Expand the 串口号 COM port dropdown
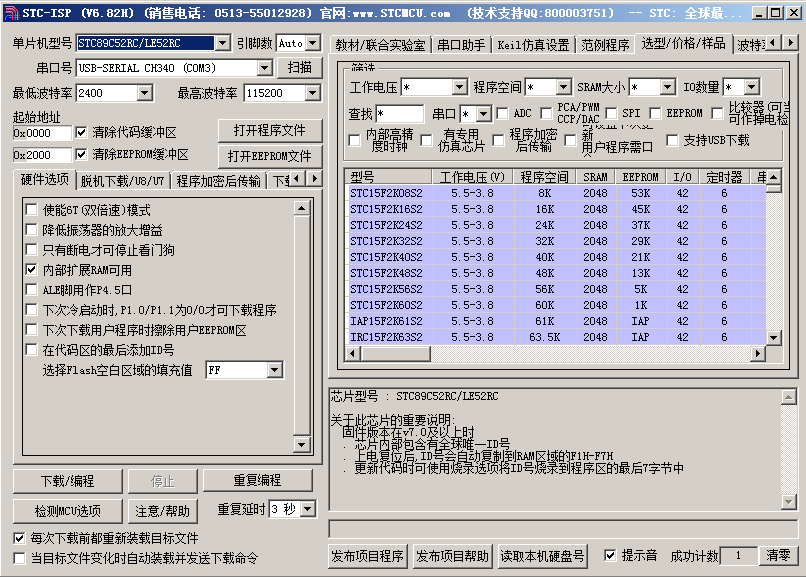 click(264, 68)
